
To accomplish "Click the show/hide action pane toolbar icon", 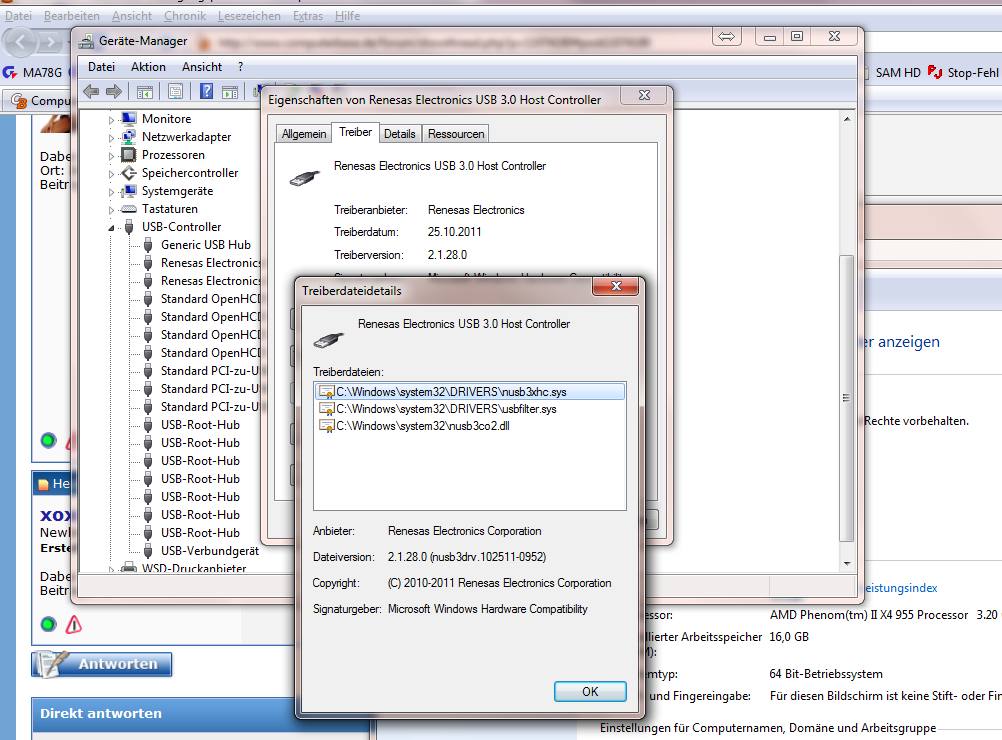I will (x=230, y=92).
